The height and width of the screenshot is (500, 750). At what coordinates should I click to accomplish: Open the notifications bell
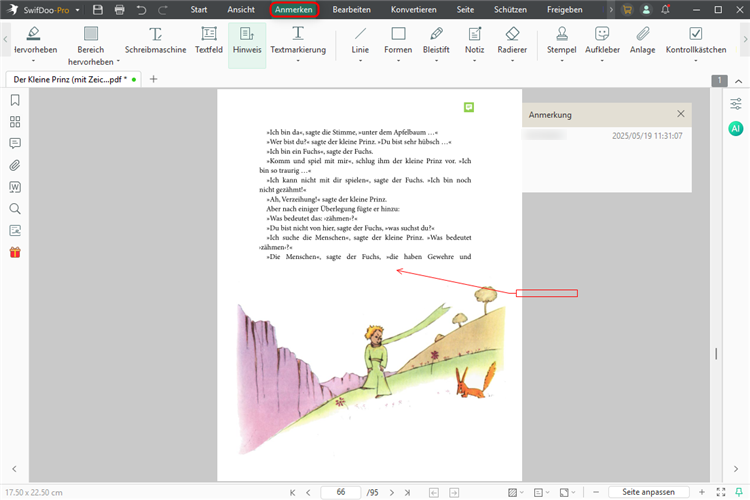click(665, 10)
